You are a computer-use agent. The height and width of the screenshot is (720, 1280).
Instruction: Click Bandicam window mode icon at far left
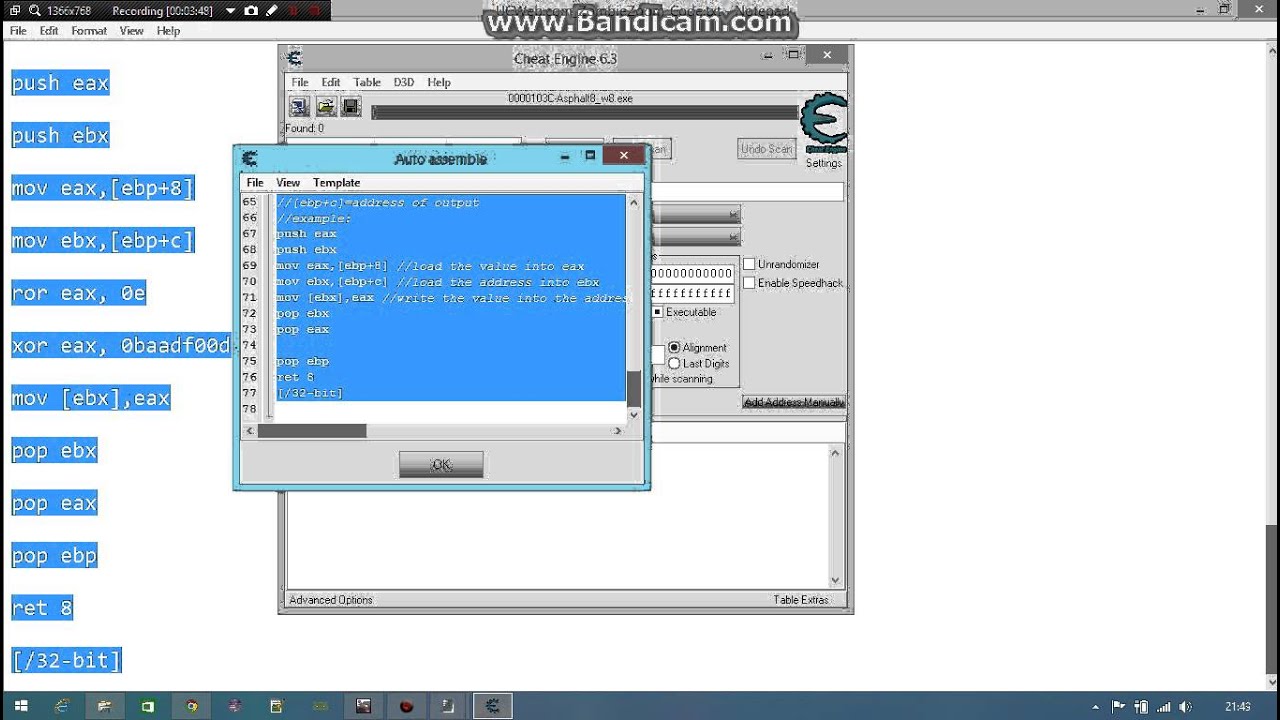[x=15, y=10]
